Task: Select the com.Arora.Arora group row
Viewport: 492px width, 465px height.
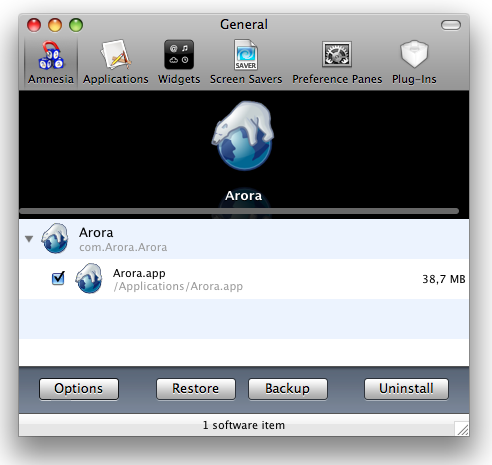Action: pyautogui.click(x=244, y=239)
